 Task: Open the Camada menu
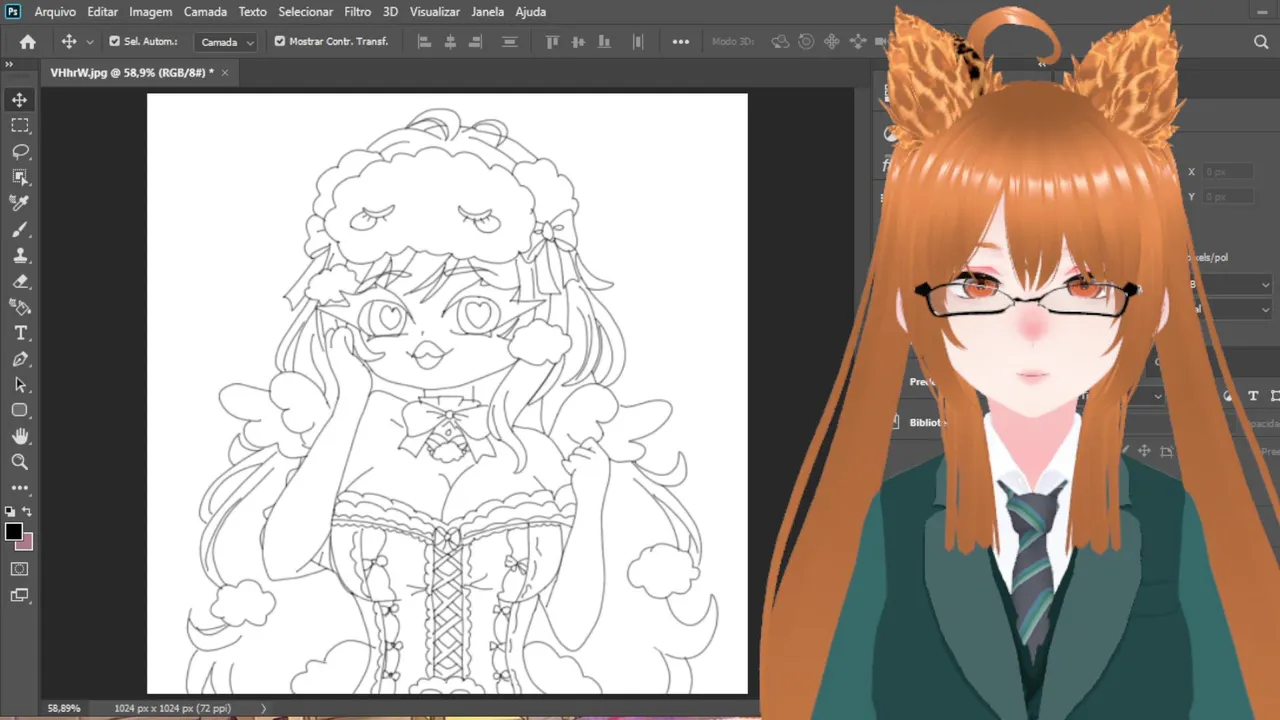coord(205,12)
